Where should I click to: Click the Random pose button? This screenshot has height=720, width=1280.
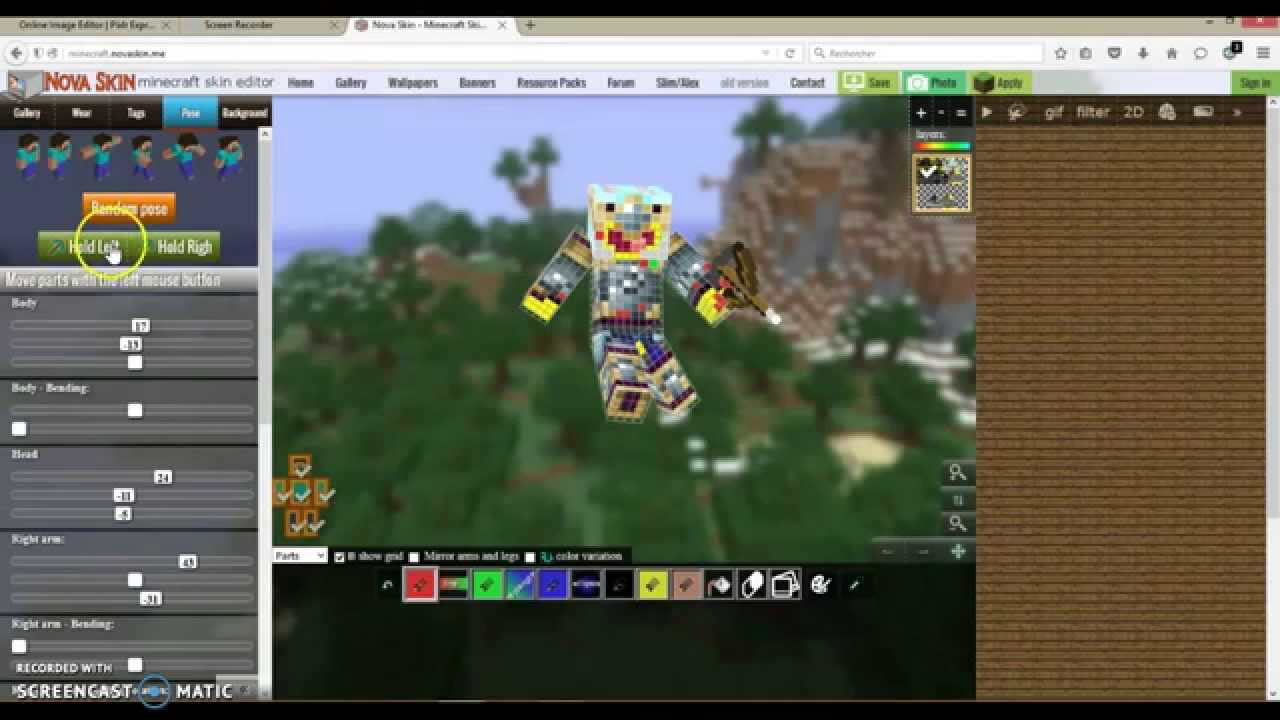pyautogui.click(x=129, y=209)
